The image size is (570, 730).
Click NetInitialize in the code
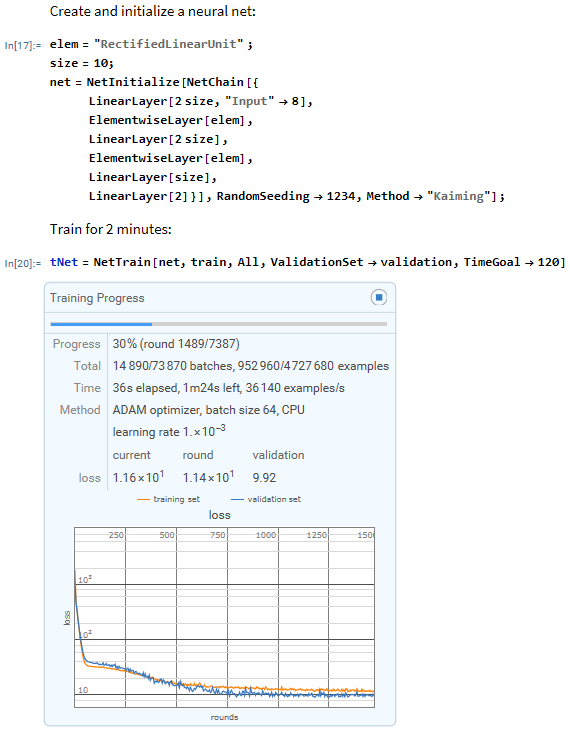(x=133, y=82)
